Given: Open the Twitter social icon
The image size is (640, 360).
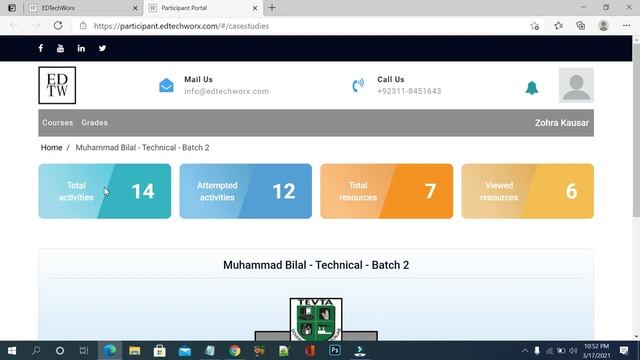Looking at the screenshot, I should (102, 48).
